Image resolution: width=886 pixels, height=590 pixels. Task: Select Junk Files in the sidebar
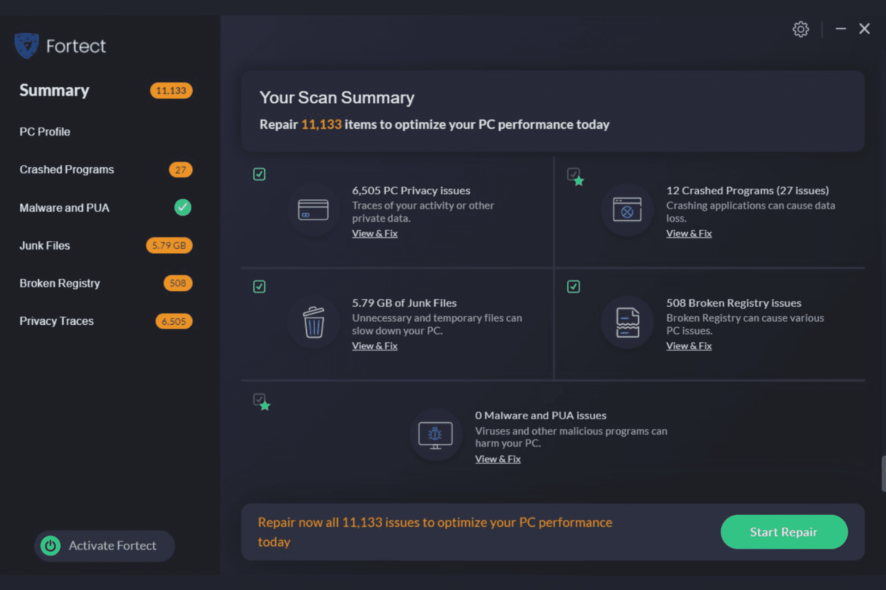45,245
